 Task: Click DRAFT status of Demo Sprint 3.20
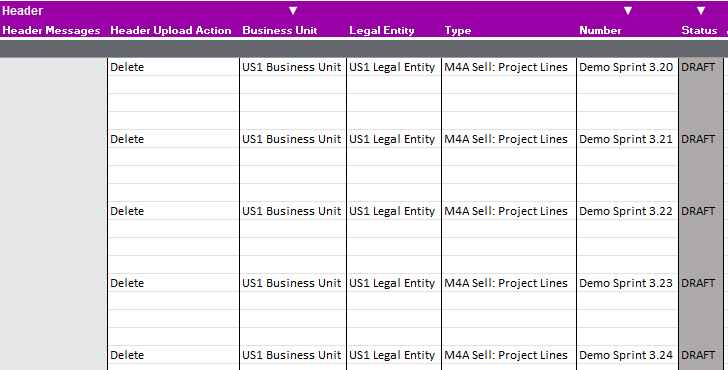coord(698,67)
